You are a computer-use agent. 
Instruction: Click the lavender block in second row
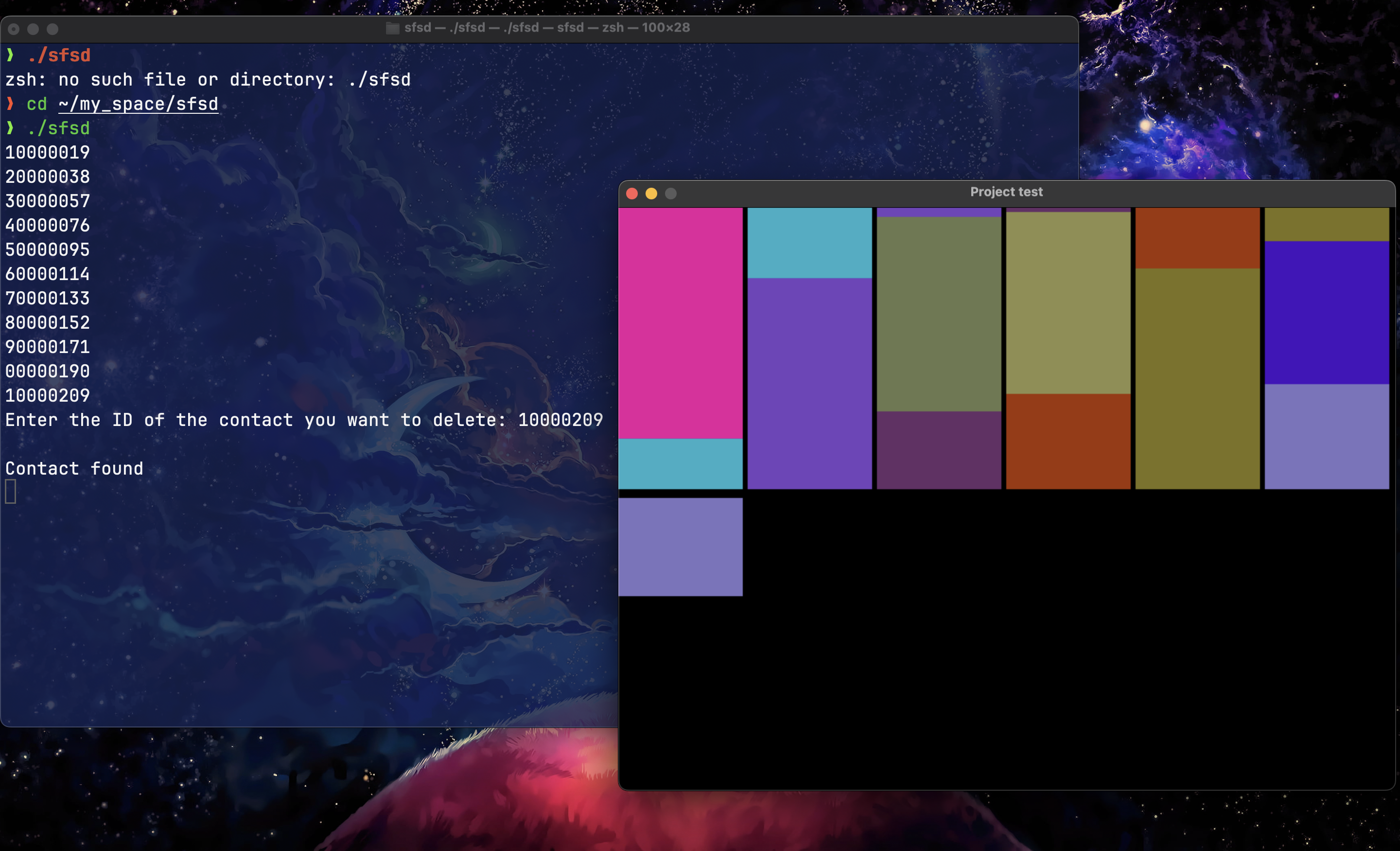680,547
